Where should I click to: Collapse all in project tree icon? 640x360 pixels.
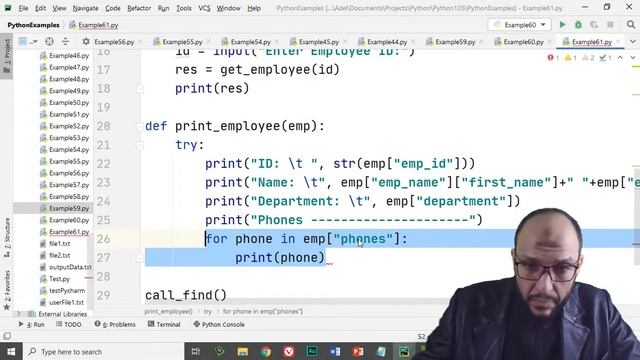pyautogui.click(x=65, y=42)
